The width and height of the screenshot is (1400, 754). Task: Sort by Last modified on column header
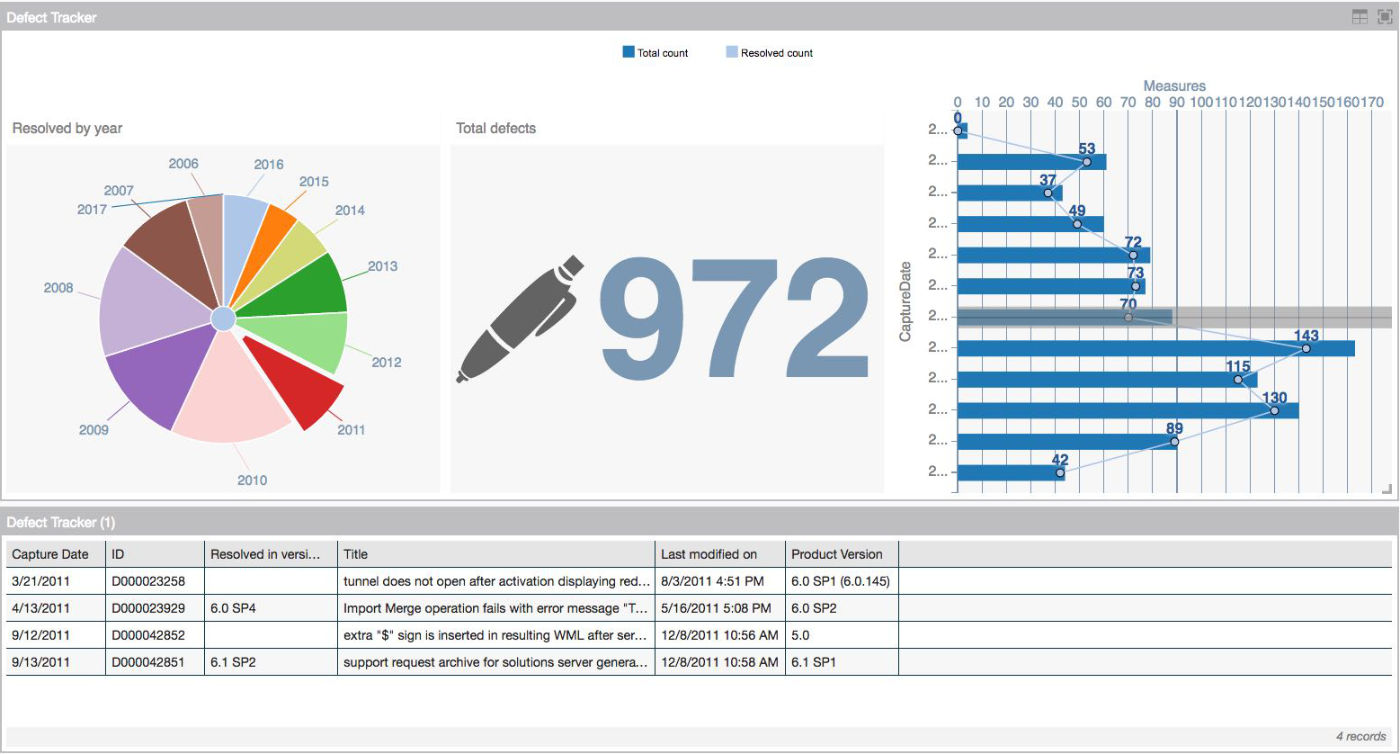tap(708, 554)
